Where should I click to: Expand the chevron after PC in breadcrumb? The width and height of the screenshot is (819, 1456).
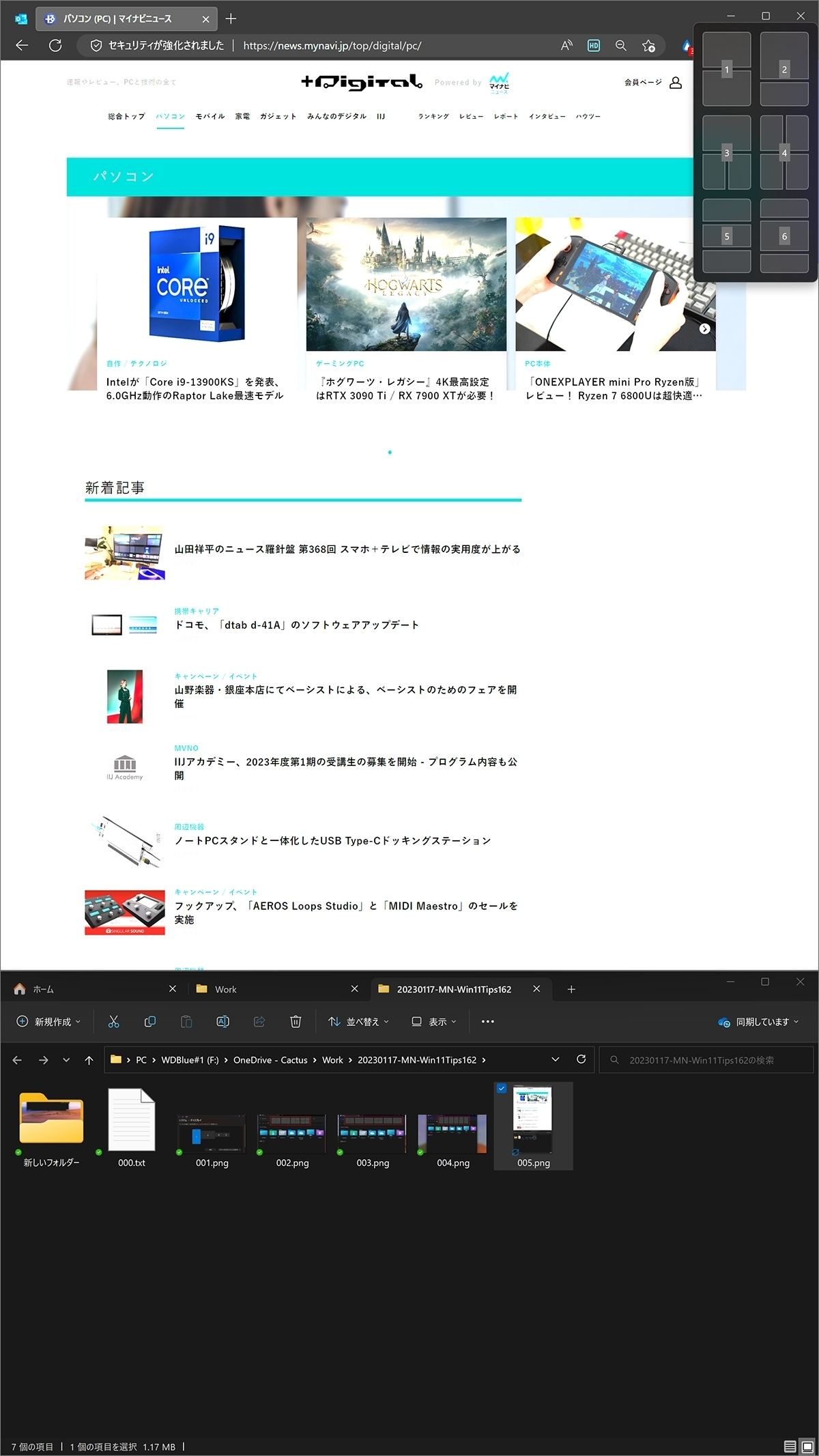coord(154,1060)
